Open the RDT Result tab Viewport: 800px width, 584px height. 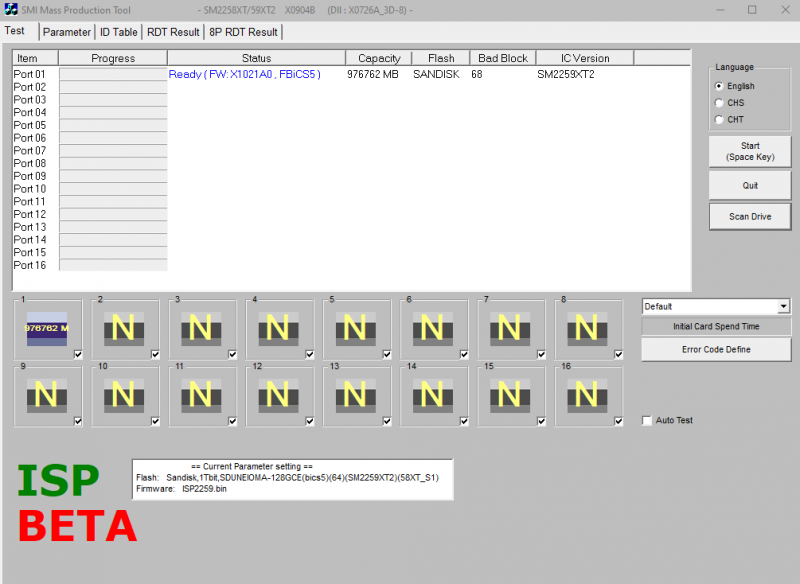[x=173, y=32]
